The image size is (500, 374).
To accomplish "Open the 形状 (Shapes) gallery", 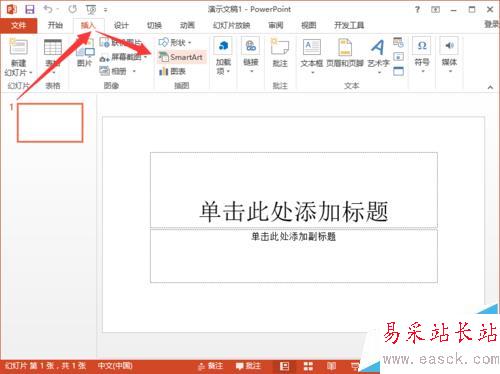I will 175,43.
